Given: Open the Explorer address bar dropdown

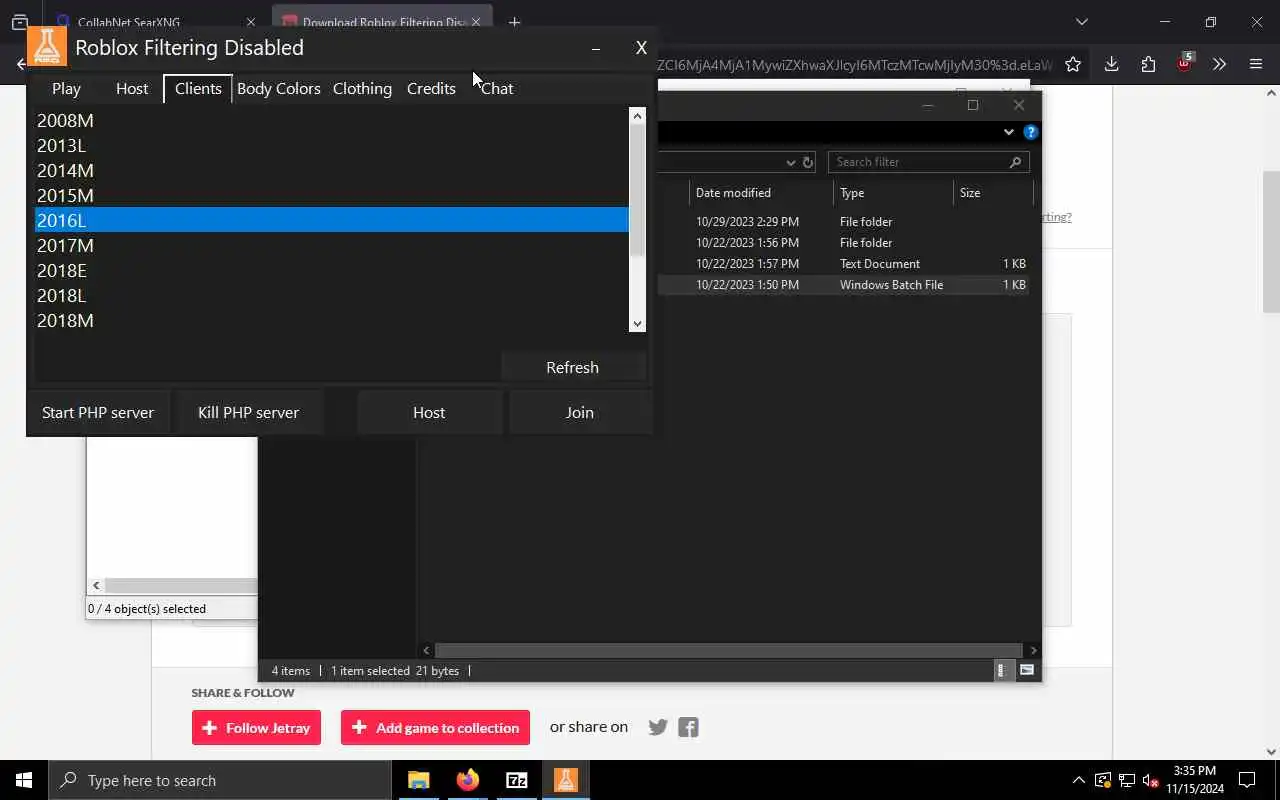Looking at the screenshot, I should click(x=790, y=162).
